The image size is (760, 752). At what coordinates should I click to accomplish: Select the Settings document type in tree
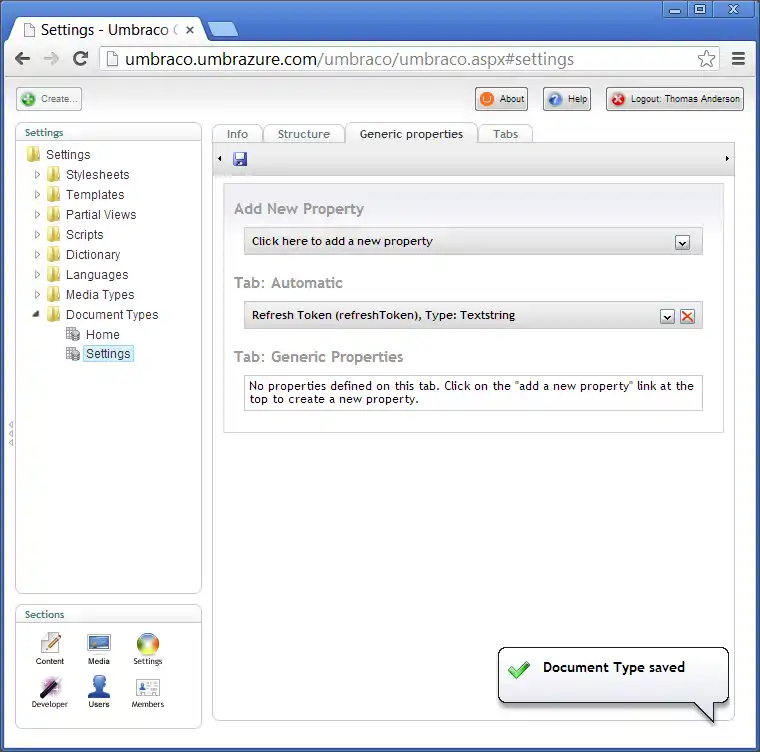108,353
